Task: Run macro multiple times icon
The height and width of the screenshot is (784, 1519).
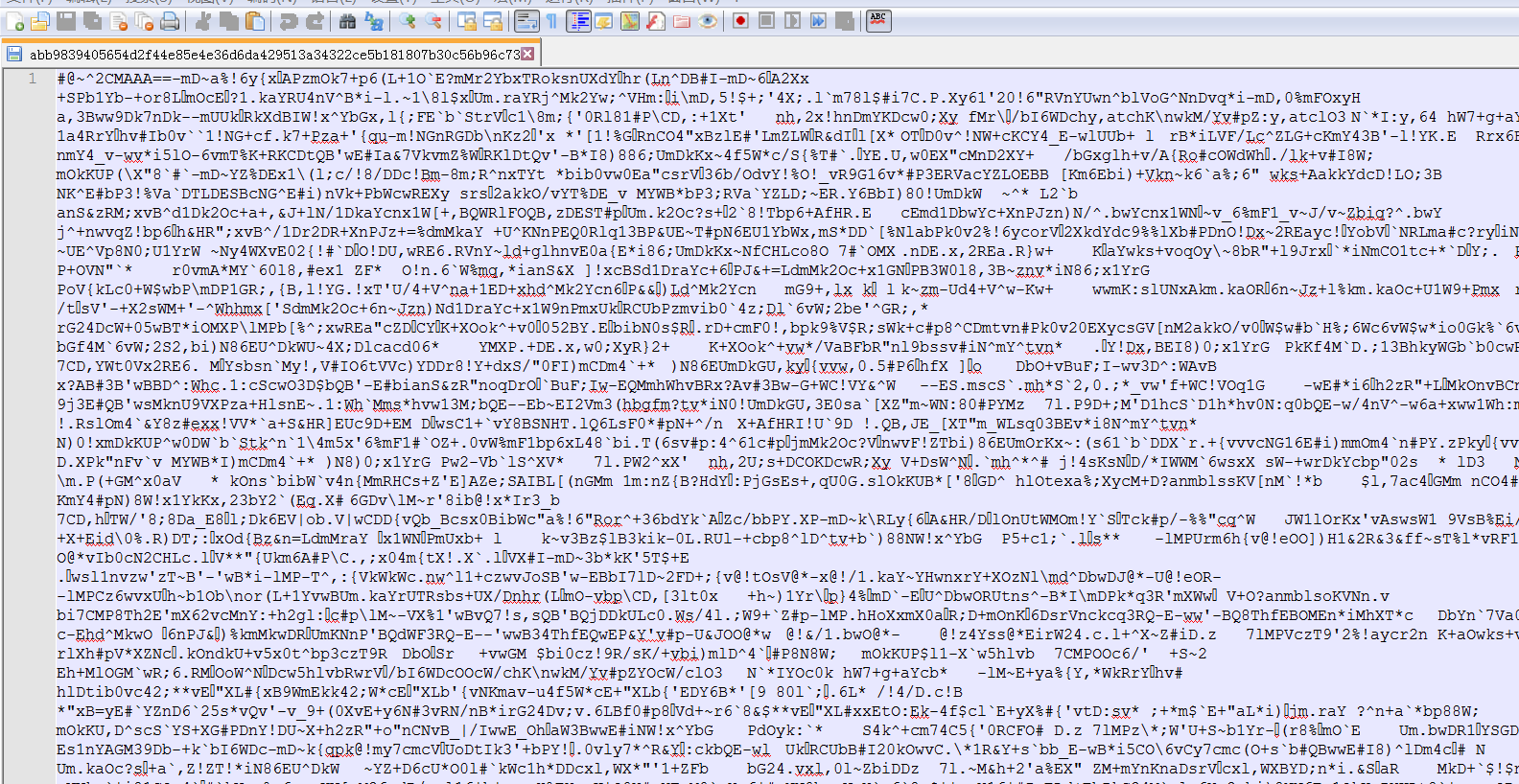Action: click(819, 21)
